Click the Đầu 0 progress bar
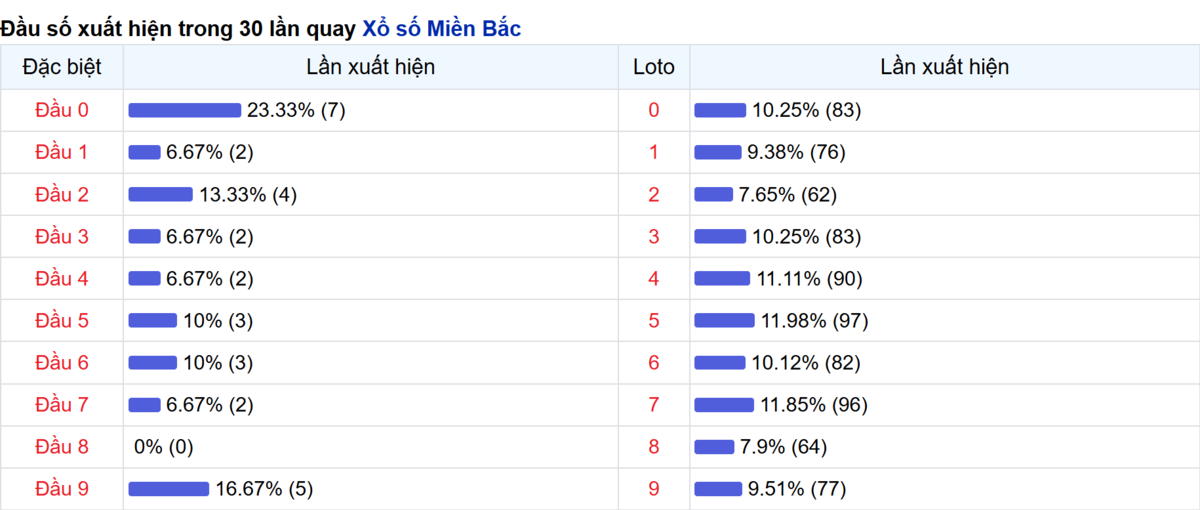This screenshot has width=1200, height=510. click(x=185, y=110)
